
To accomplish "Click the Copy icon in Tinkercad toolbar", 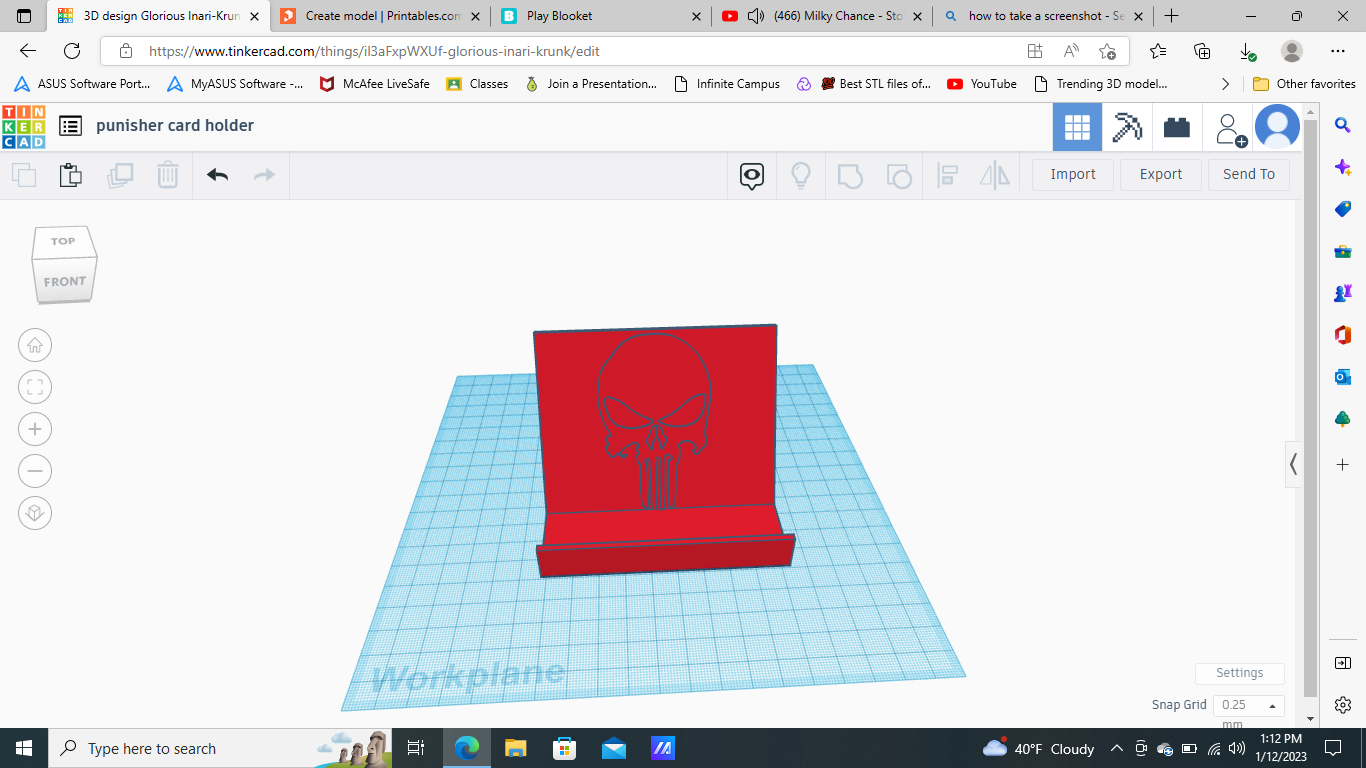I will (24, 175).
